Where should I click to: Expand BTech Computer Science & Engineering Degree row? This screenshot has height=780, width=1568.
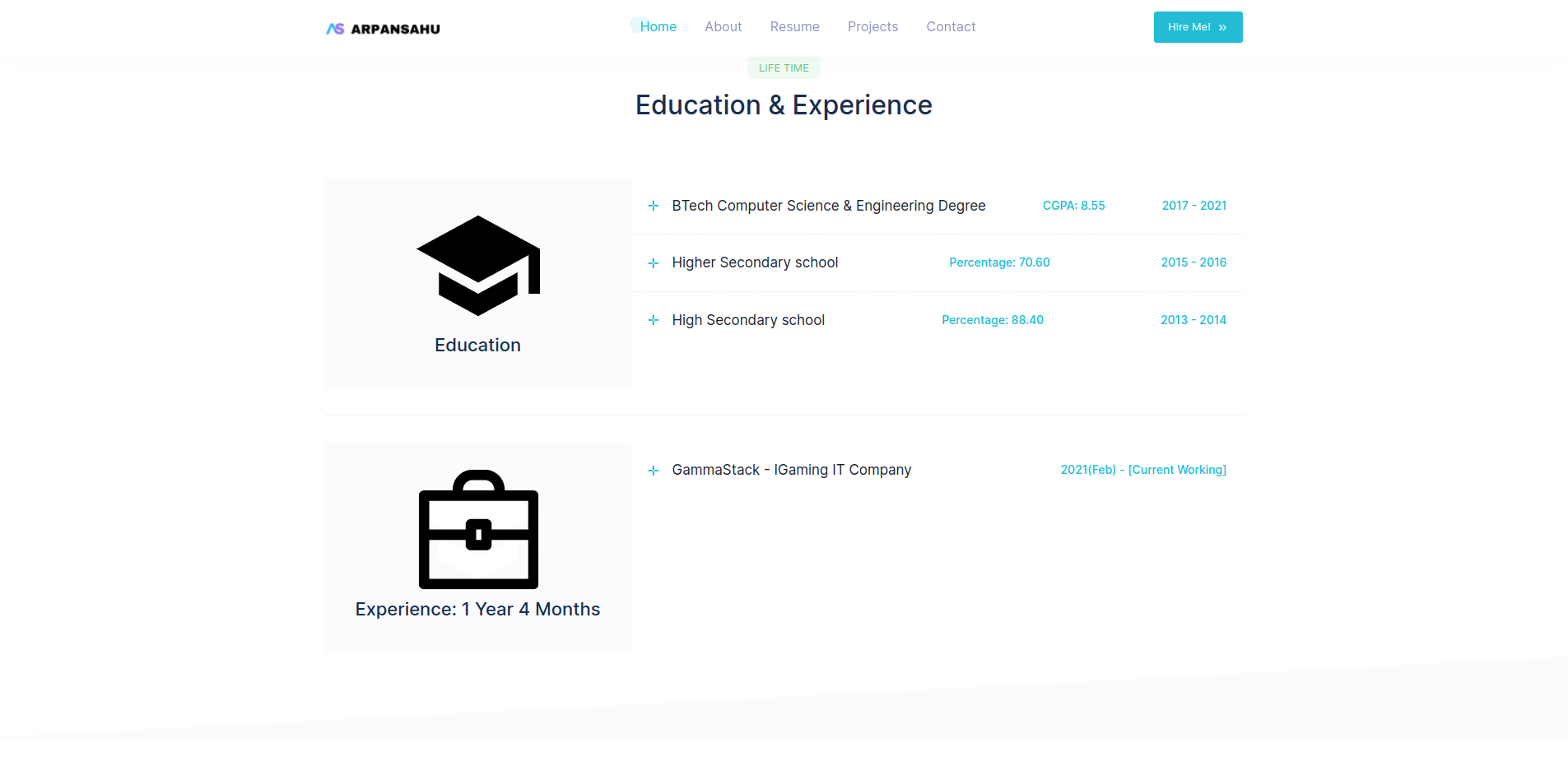[x=828, y=206]
